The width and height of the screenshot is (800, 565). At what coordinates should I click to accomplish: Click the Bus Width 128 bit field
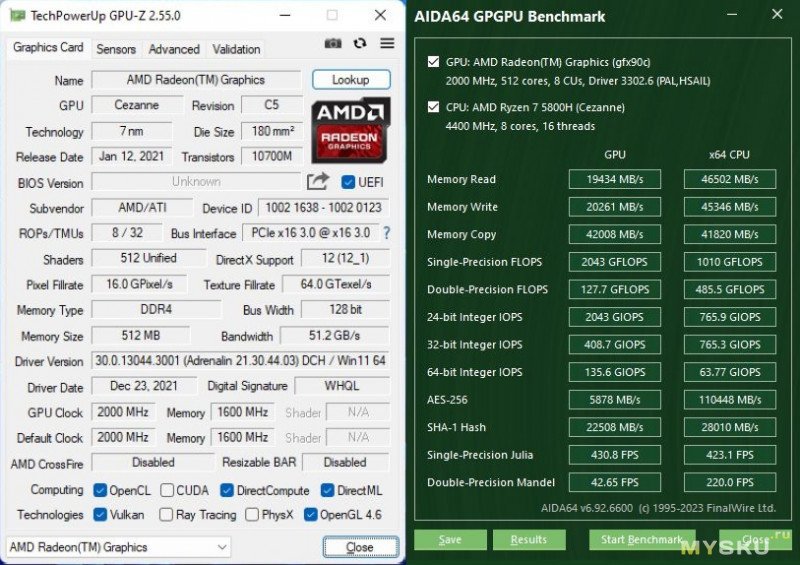pos(345,309)
